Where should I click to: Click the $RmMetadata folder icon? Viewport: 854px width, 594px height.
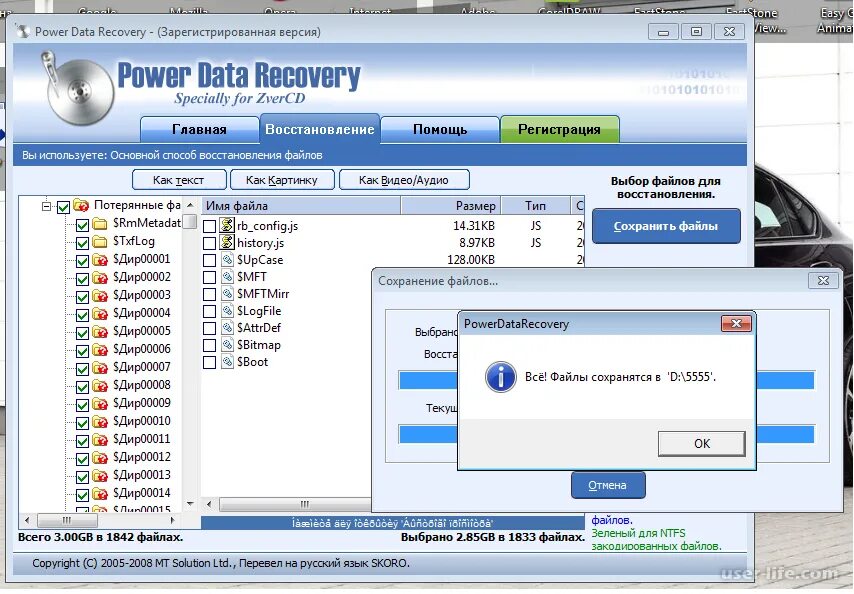[100, 224]
